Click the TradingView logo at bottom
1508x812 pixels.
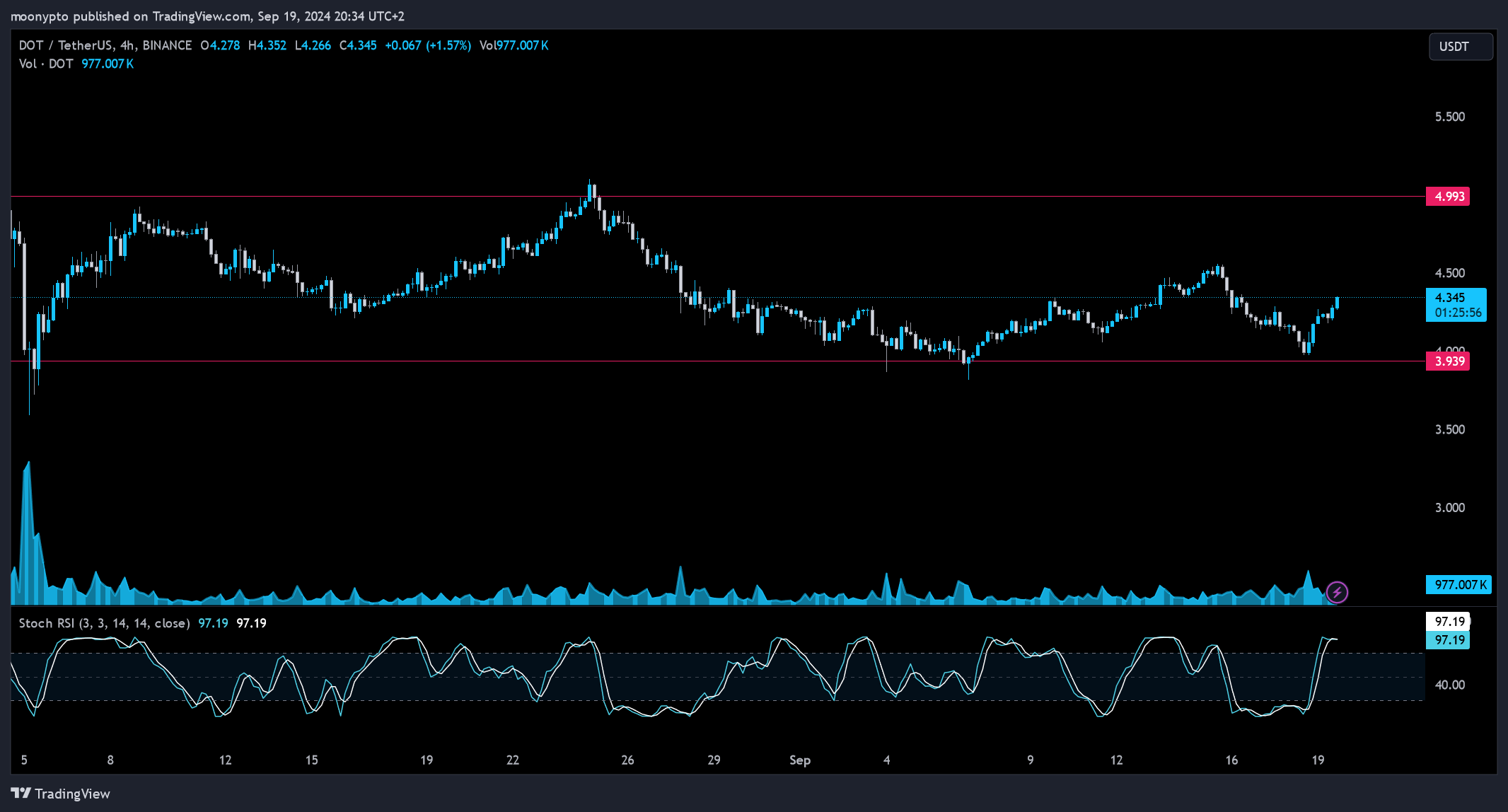(x=61, y=794)
